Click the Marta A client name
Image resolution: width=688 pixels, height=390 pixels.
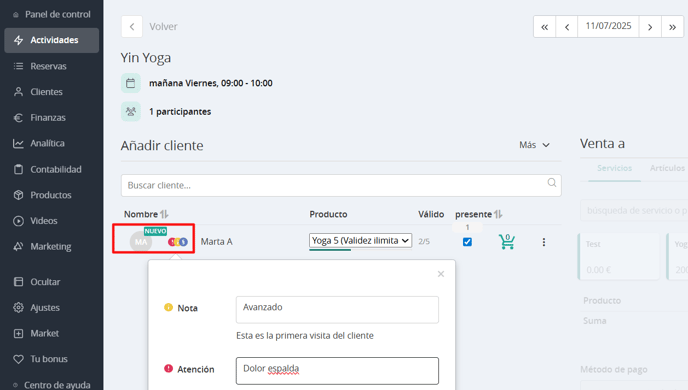(216, 242)
